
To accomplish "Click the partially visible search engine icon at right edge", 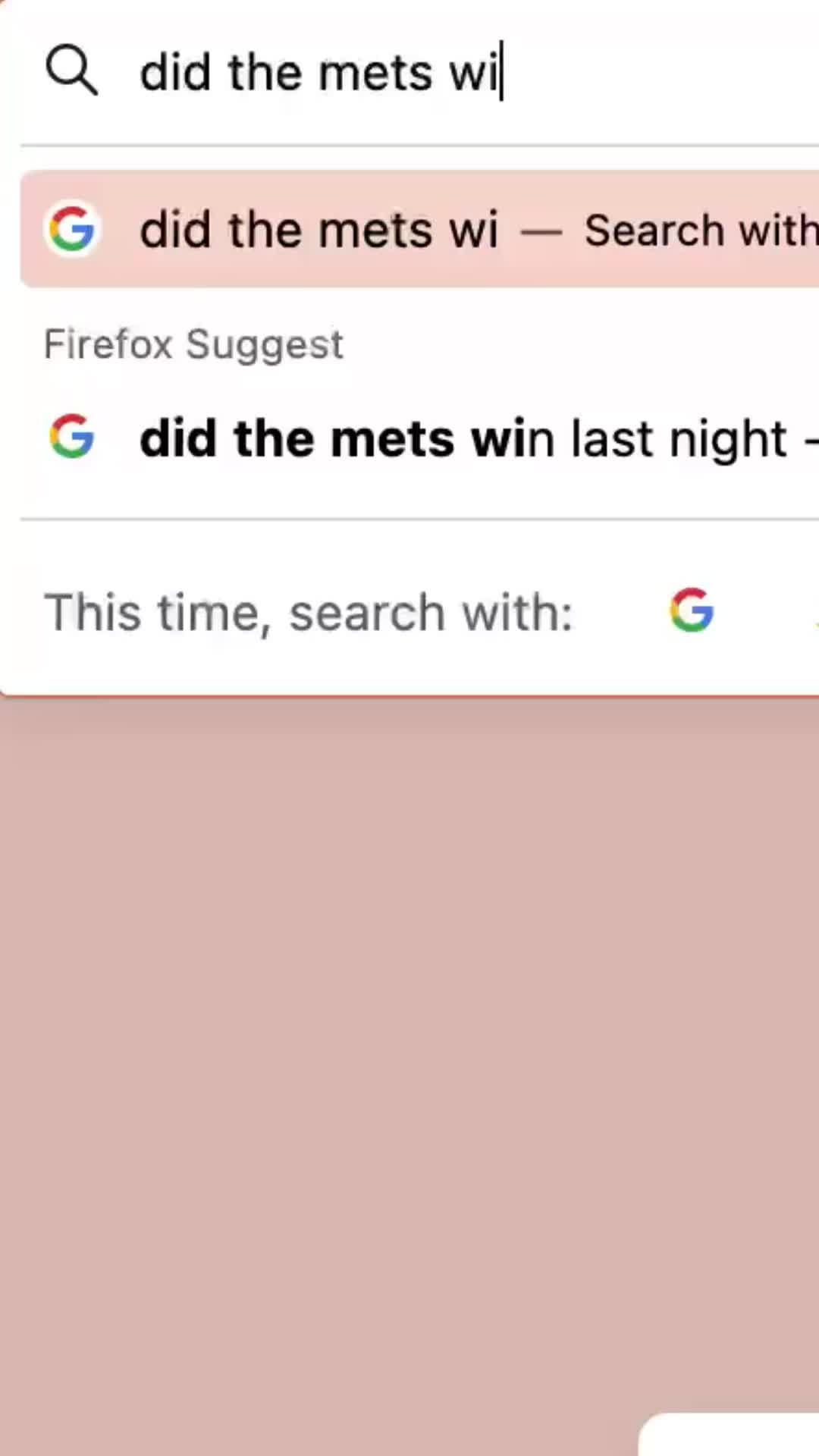I will pos(815,611).
